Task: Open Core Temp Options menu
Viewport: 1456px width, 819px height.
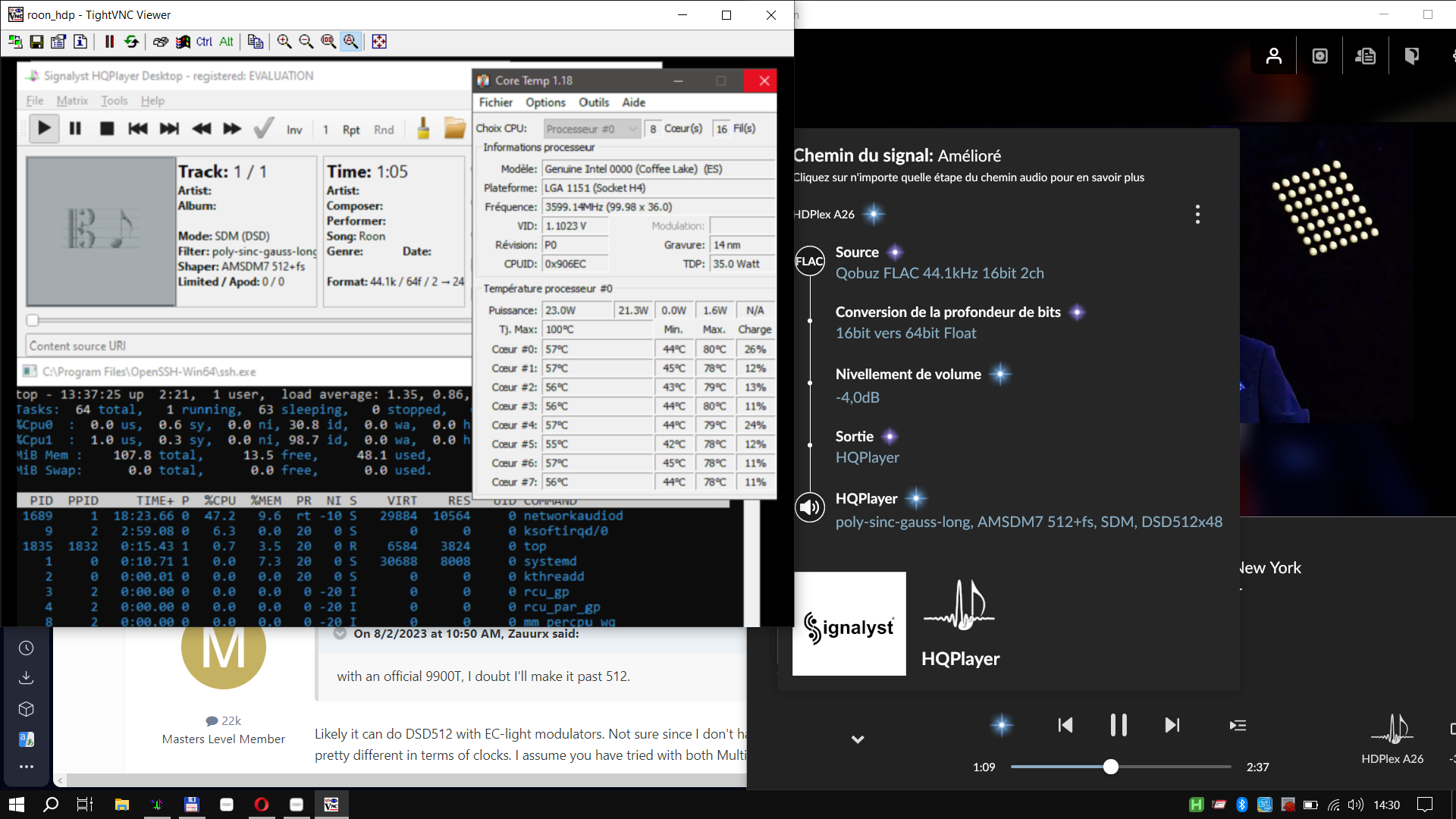Action: [x=545, y=102]
